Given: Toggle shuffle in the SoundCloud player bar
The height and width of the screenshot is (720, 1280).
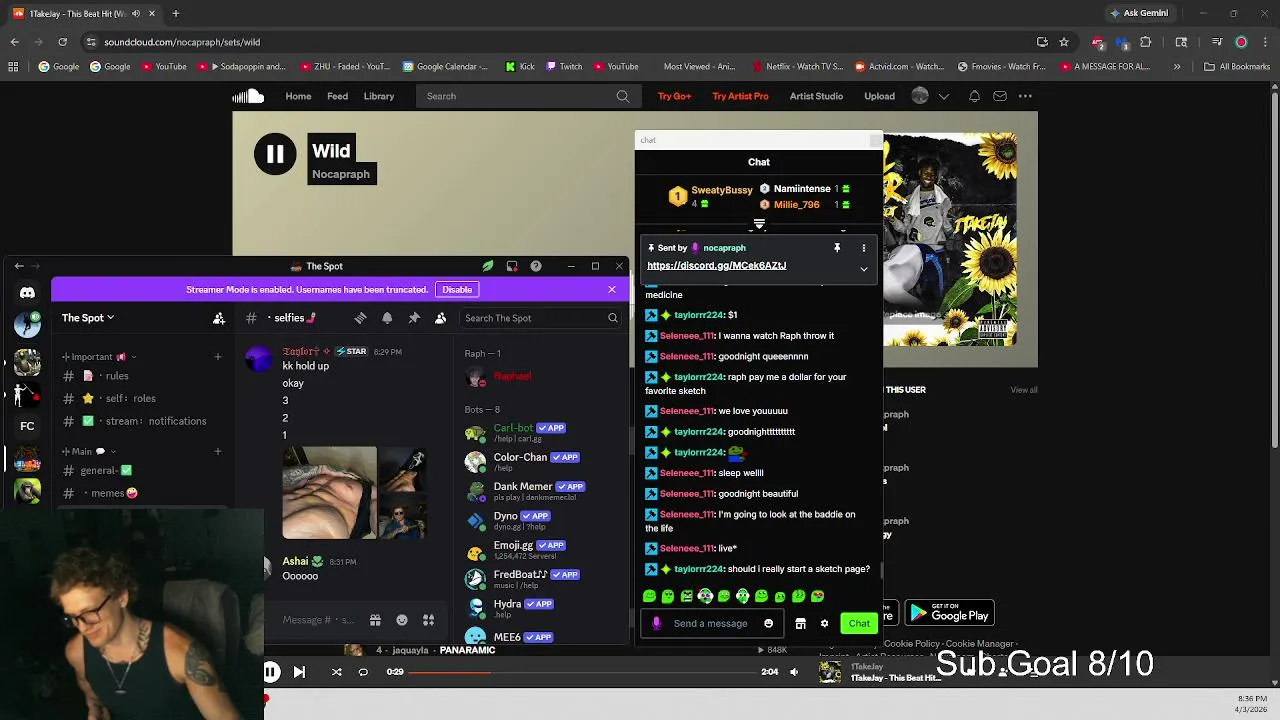Looking at the screenshot, I should (336, 672).
